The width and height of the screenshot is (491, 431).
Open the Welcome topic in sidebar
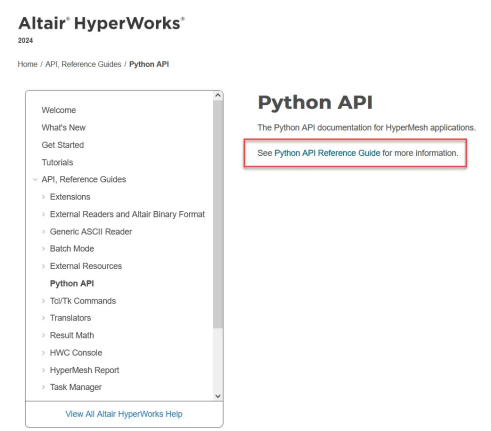coord(59,110)
